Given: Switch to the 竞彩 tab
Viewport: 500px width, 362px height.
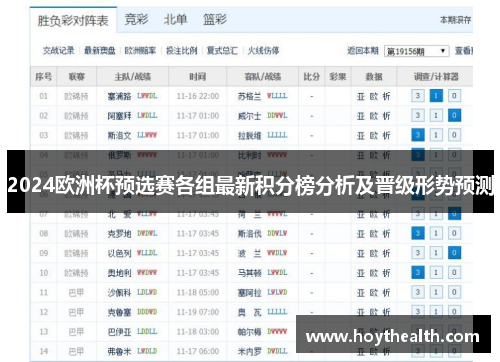Looking at the screenshot, I should click(x=136, y=20).
